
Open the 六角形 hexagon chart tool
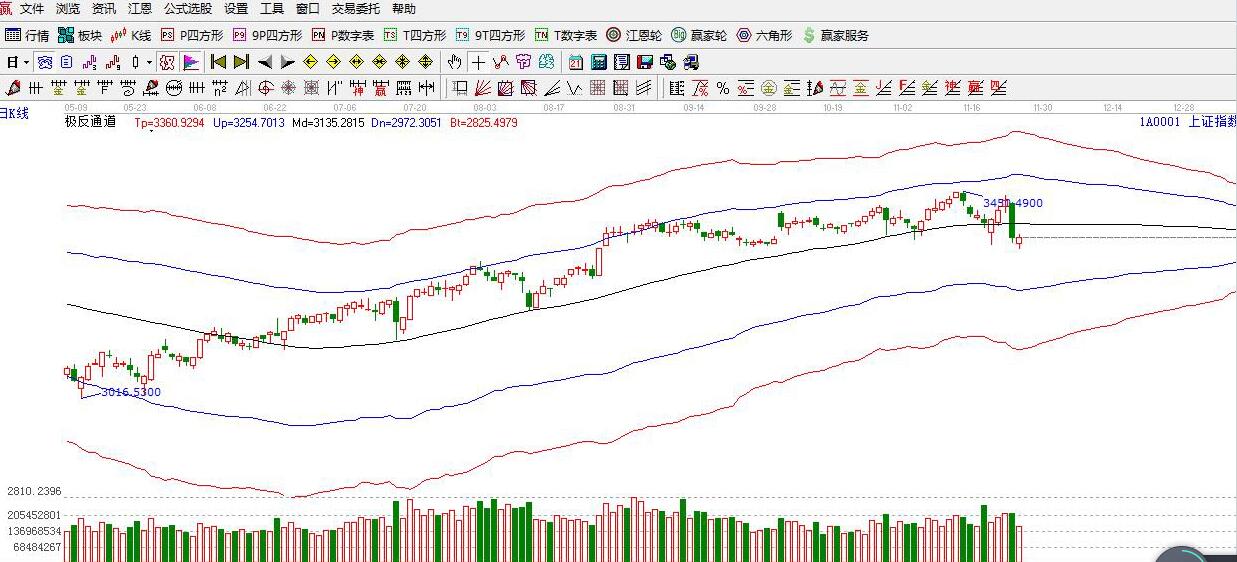(764, 35)
